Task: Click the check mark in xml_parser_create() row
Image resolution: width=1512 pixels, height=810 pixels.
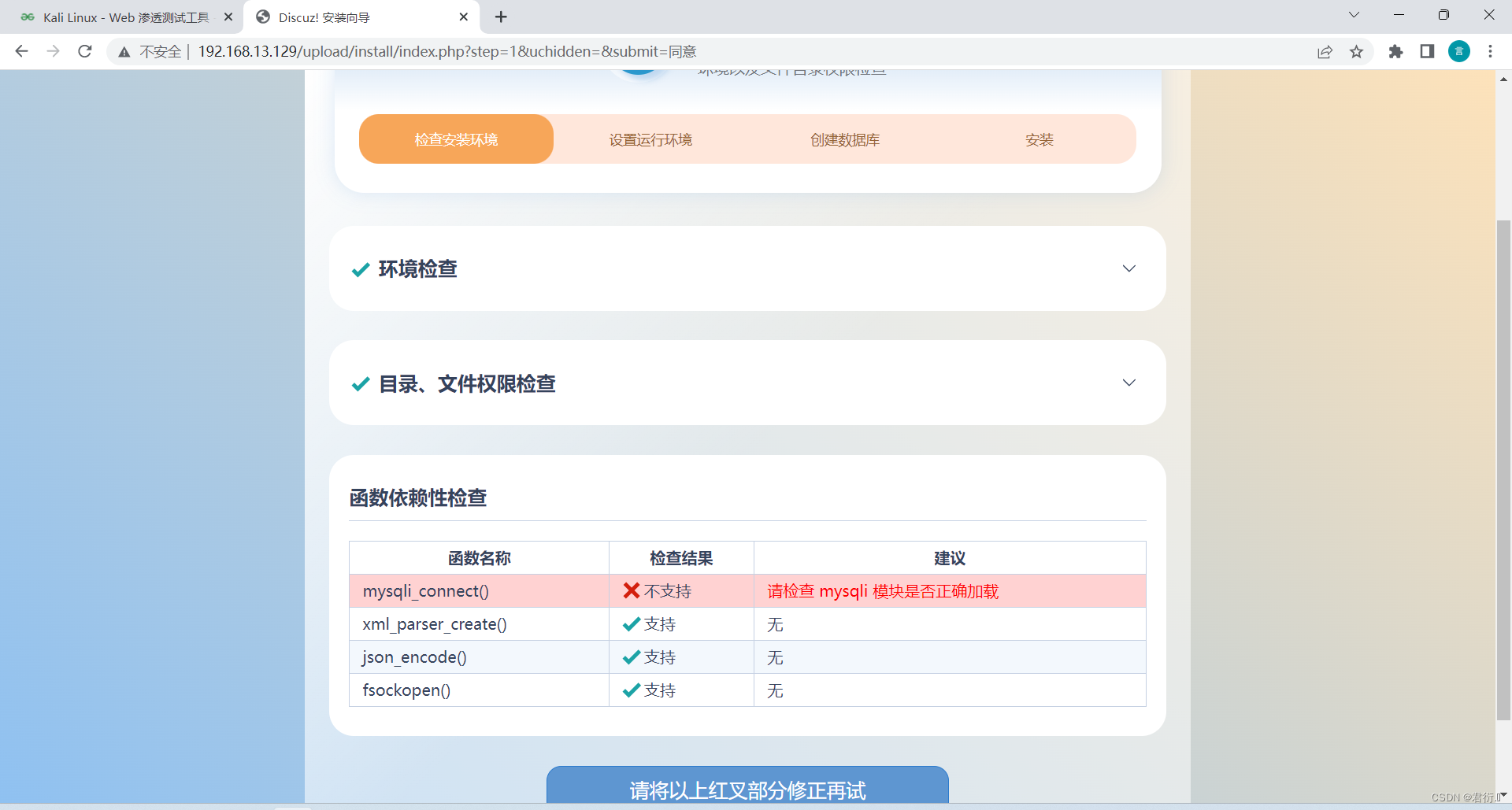Action: pos(631,624)
